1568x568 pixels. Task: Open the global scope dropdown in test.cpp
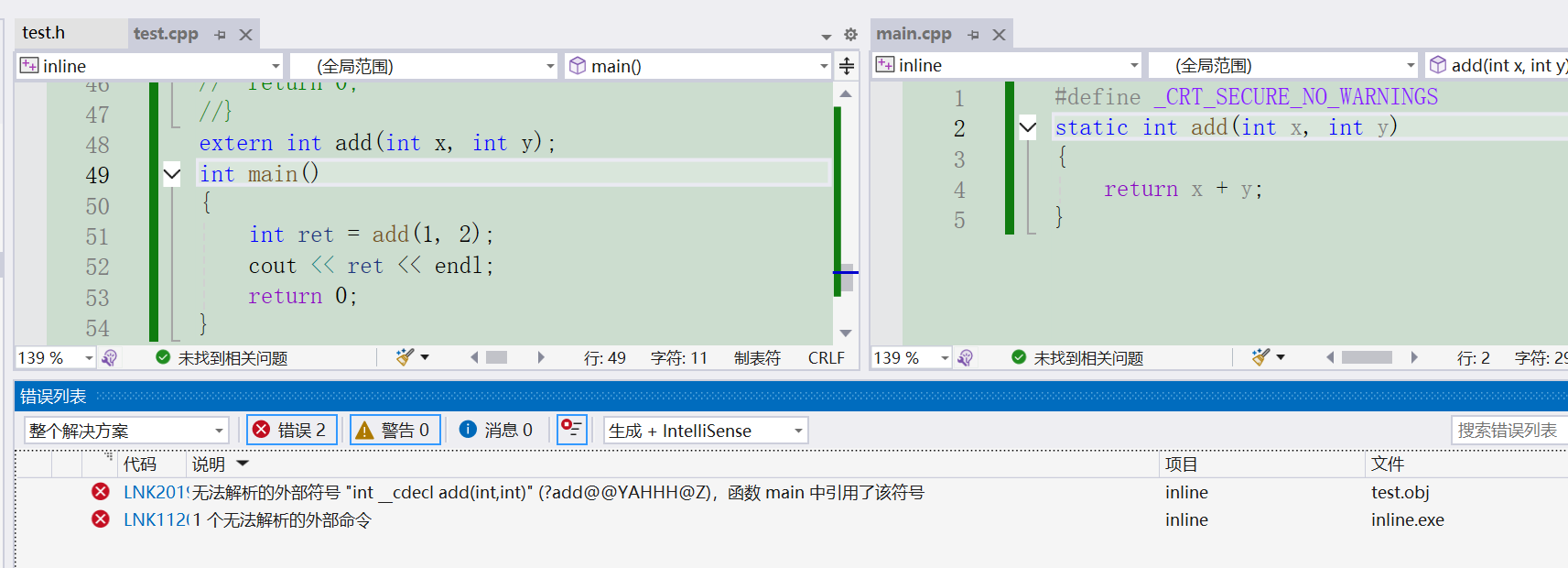tap(424, 66)
